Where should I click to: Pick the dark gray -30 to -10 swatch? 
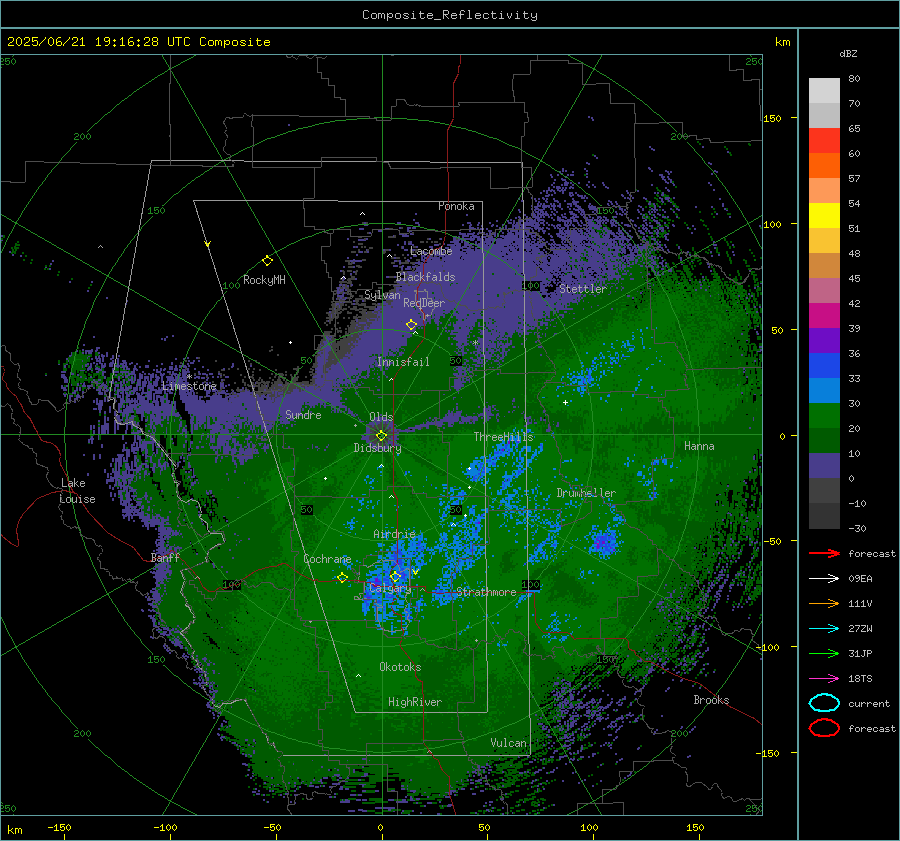tap(824, 516)
